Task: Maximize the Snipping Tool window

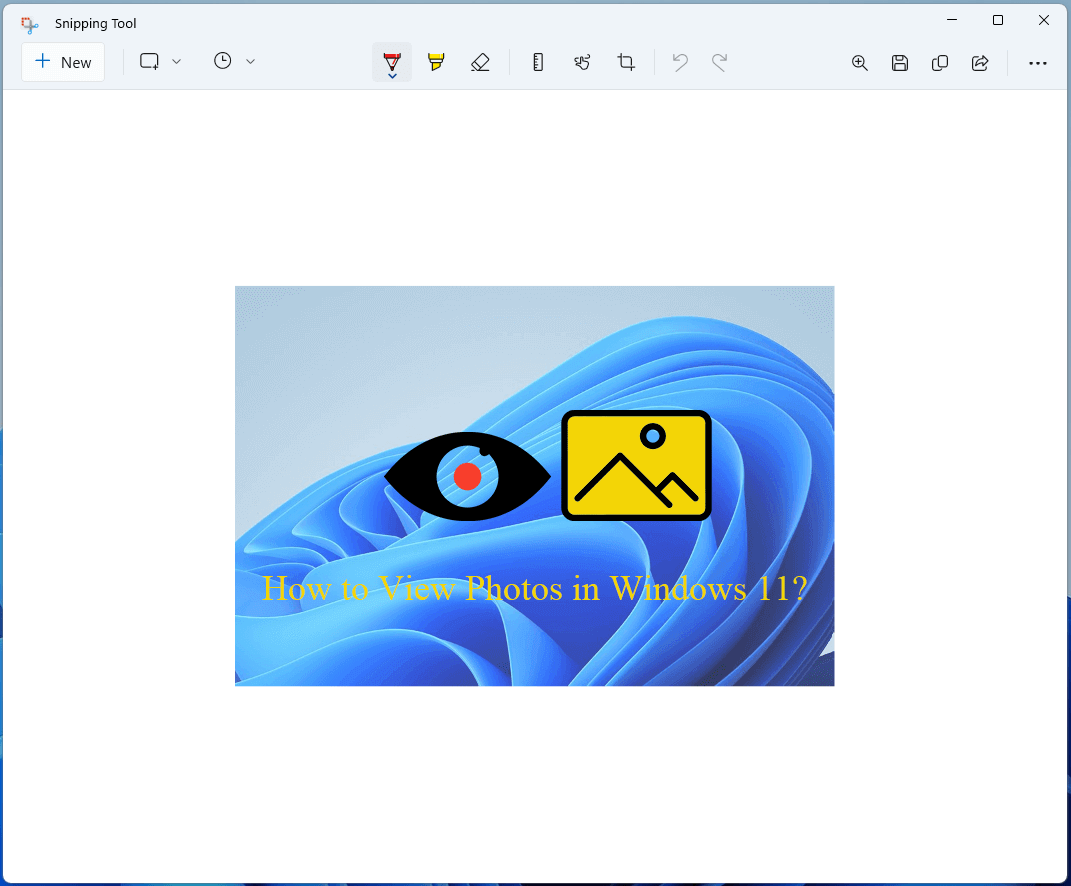Action: click(998, 20)
